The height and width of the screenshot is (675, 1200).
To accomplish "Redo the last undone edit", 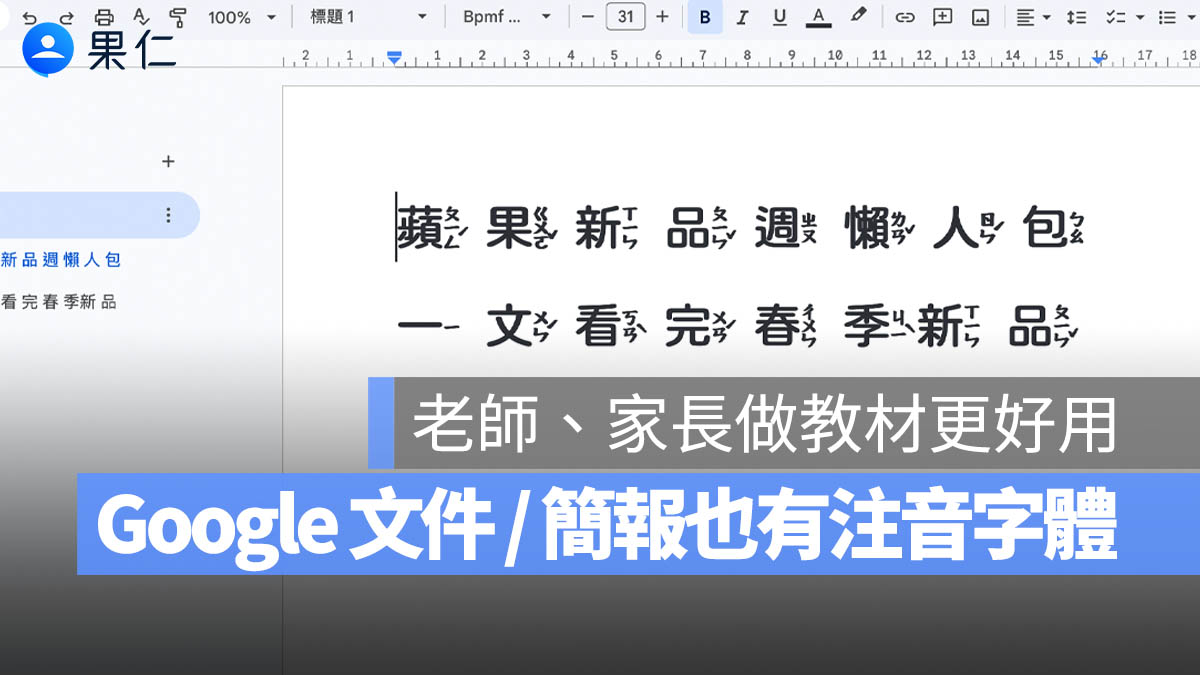I will [67, 17].
